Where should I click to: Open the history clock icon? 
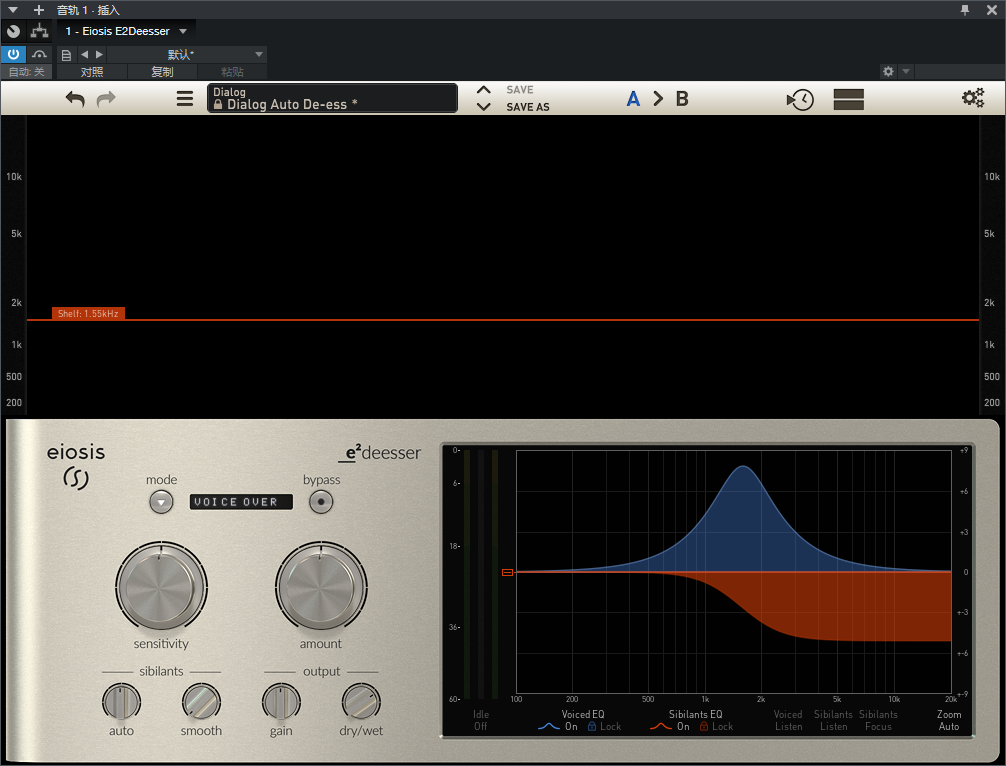[x=800, y=99]
